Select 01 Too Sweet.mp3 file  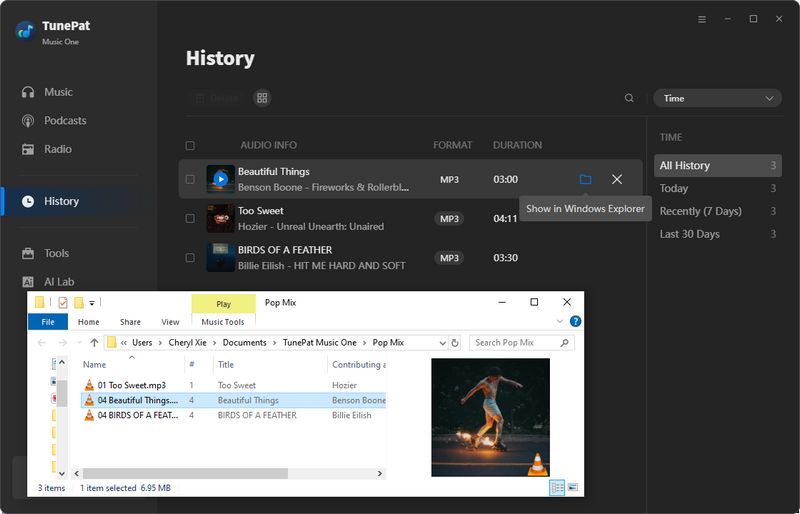[132, 385]
